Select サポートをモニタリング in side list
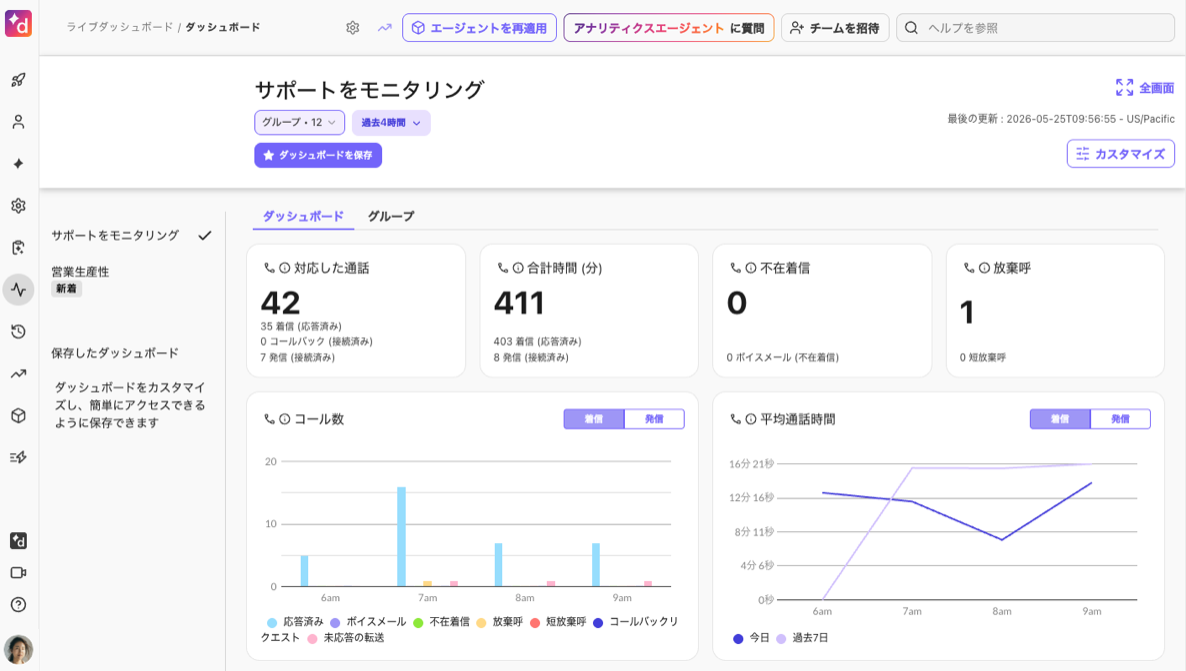Screen dimensions: 1186x671 pos(131,235)
